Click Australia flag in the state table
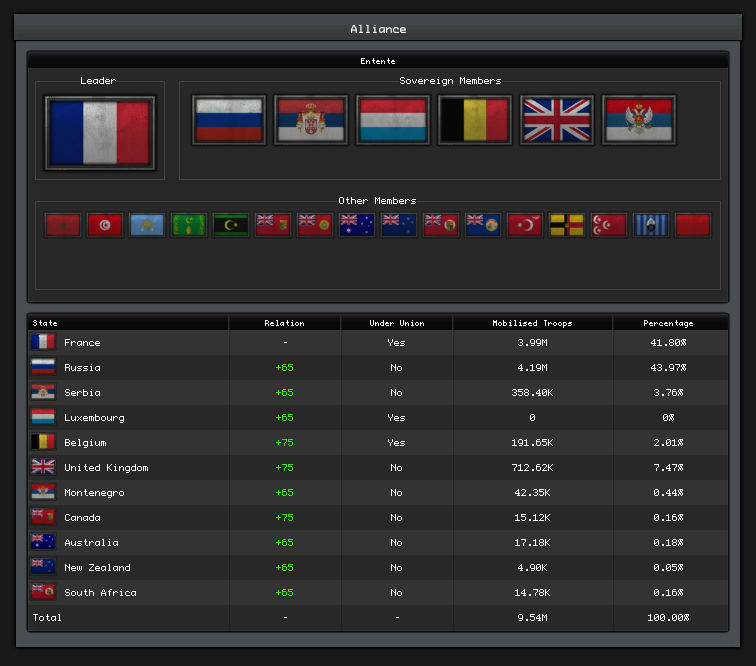 (x=43, y=543)
